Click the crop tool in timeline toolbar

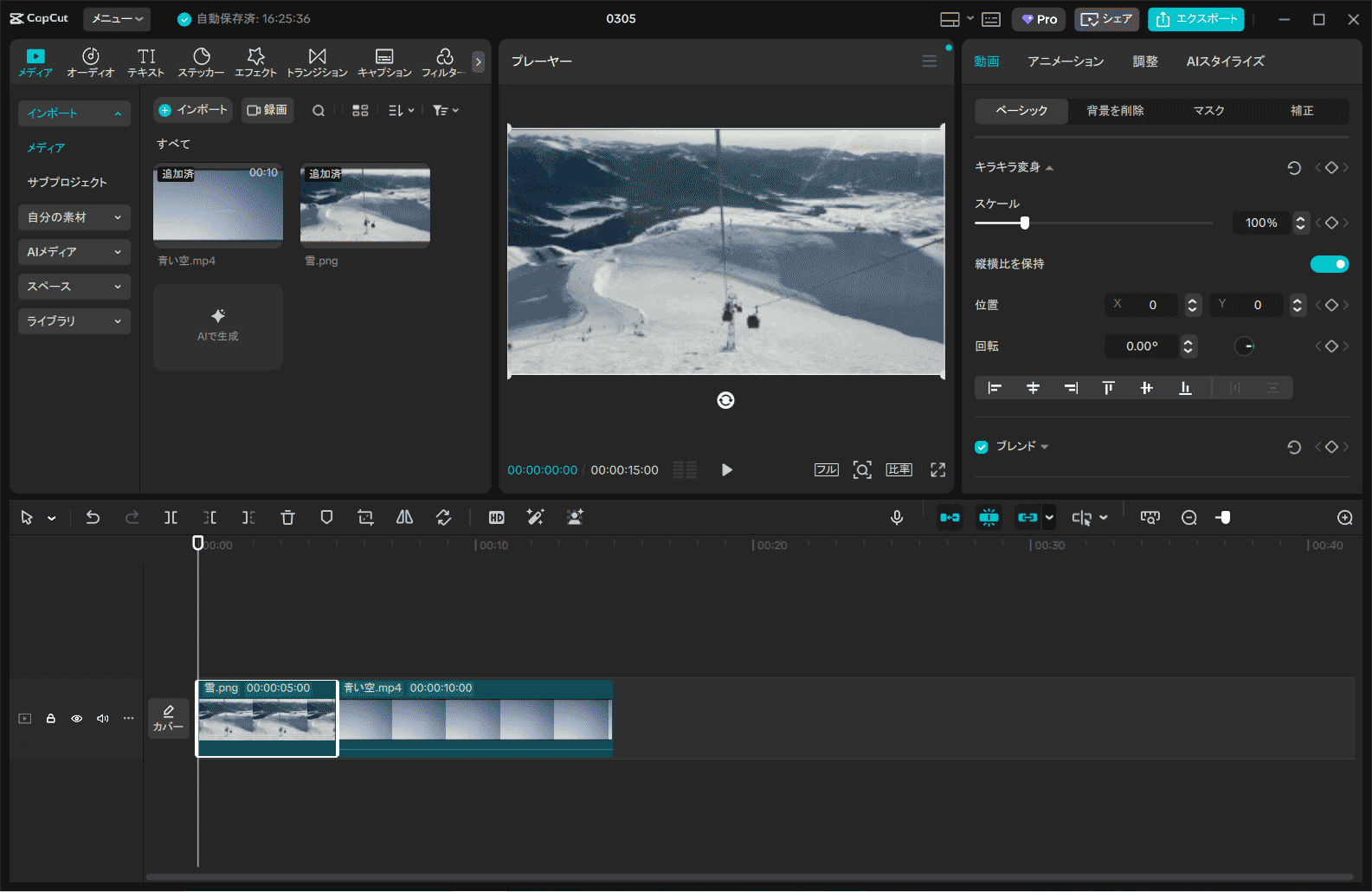[x=365, y=517]
